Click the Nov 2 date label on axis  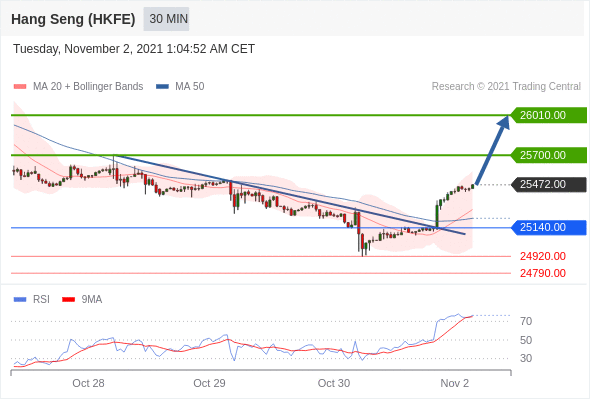(455, 383)
